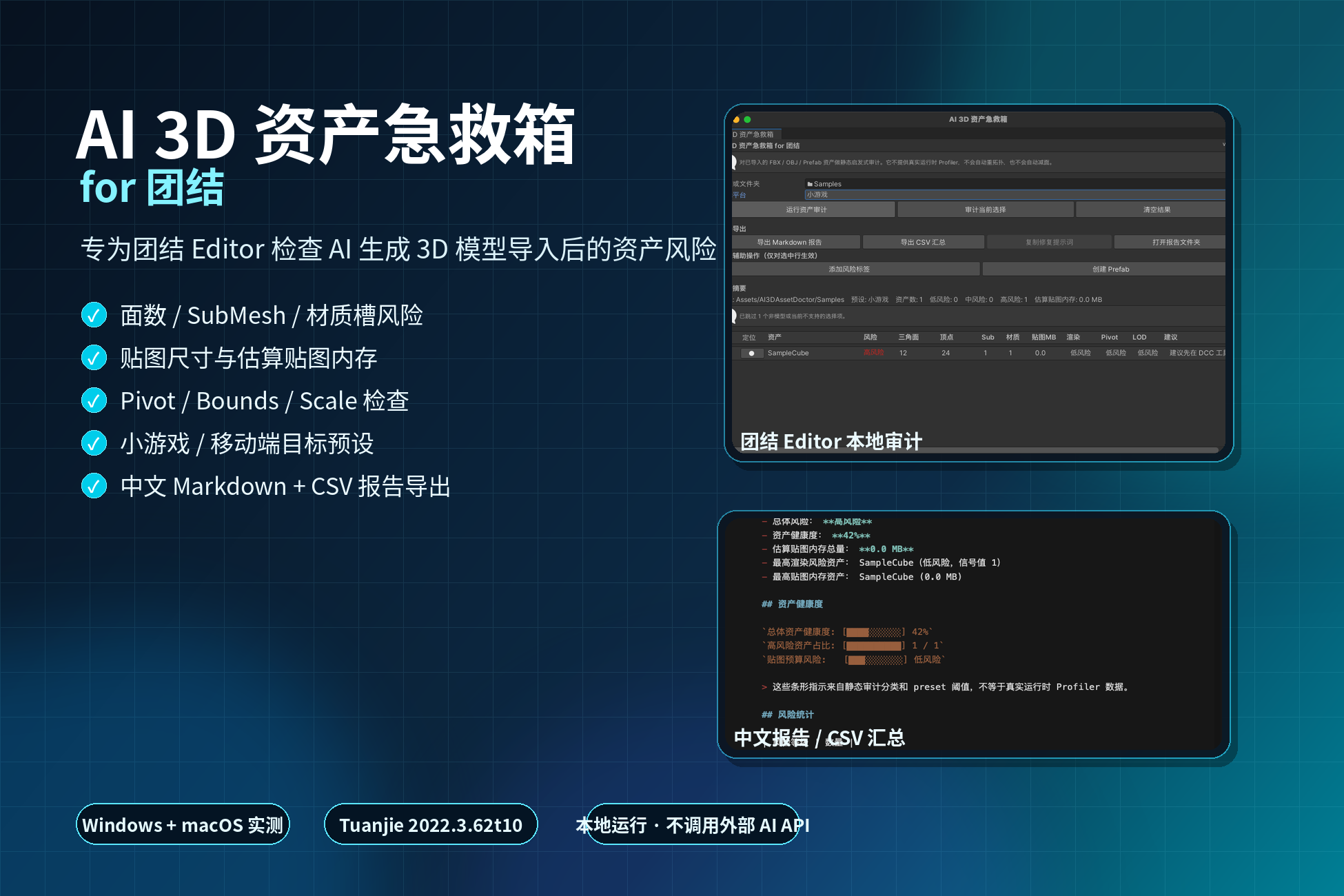Click the 建议先在 DCC 工具 suggestion cell
Image resolution: width=1344 pixels, height=896 pixels.
pyautogui.click(x=1197, y=353)
